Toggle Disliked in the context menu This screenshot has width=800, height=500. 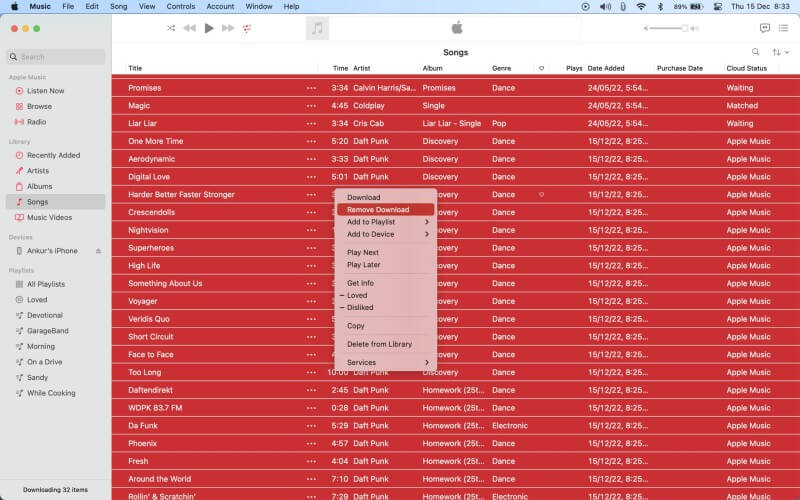click(x=385, y=308)
